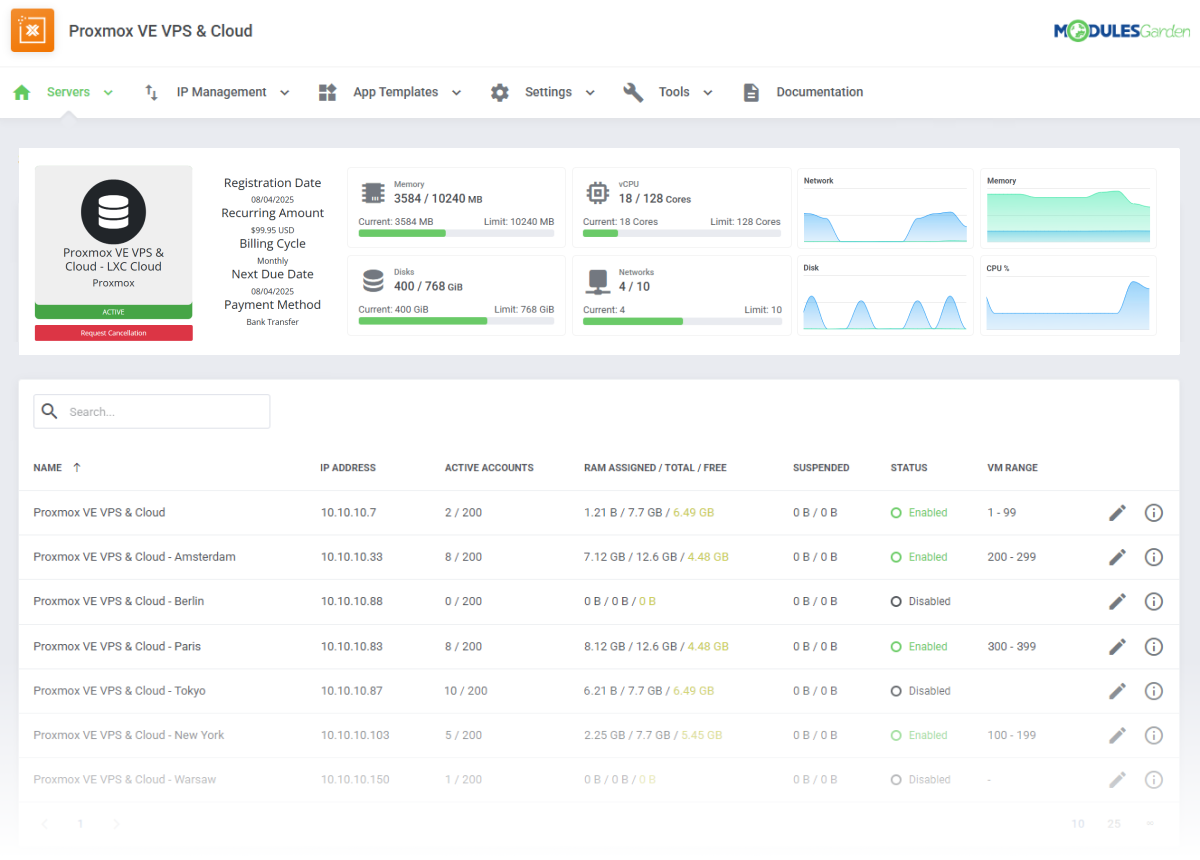The width and height of the screenshot is (1200, 860).
Task: Click RAM ASSIGNED / TOTAL / FREE header
Action: pyautogui.click(x=655, y=467)
